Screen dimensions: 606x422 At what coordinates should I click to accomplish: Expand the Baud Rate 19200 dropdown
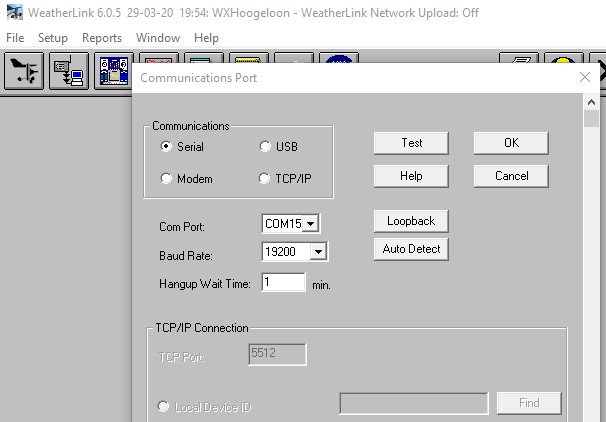click(318, 252)
